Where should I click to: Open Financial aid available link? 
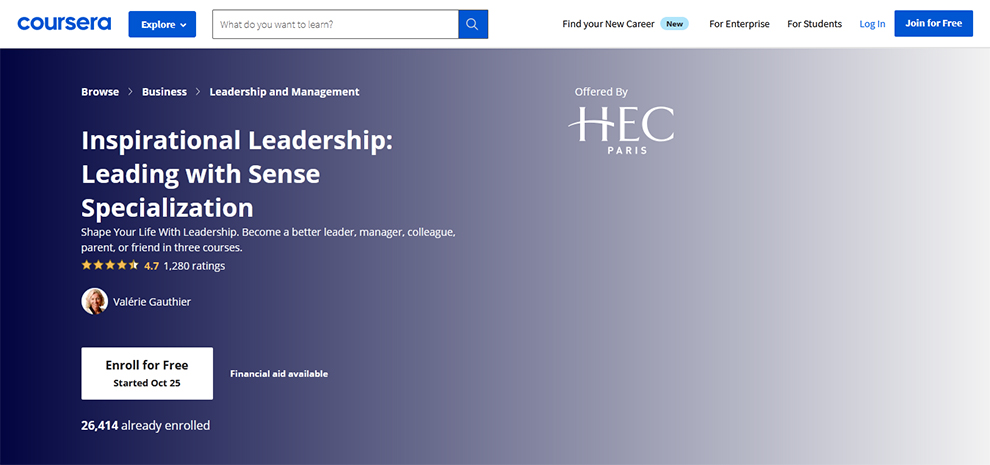point(279,374)
